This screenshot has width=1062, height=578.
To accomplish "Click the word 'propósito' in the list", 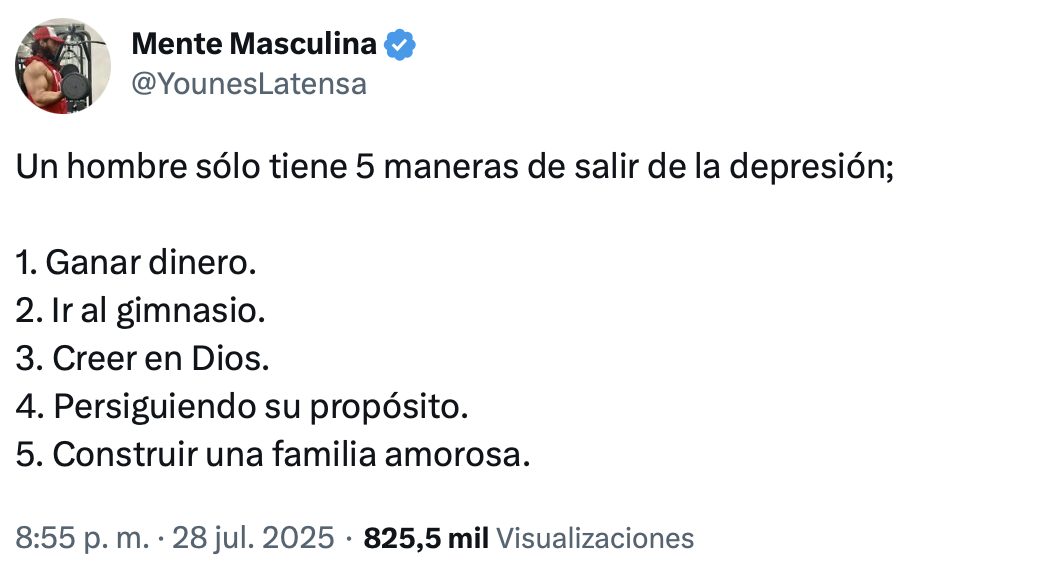I will (385, 407).
